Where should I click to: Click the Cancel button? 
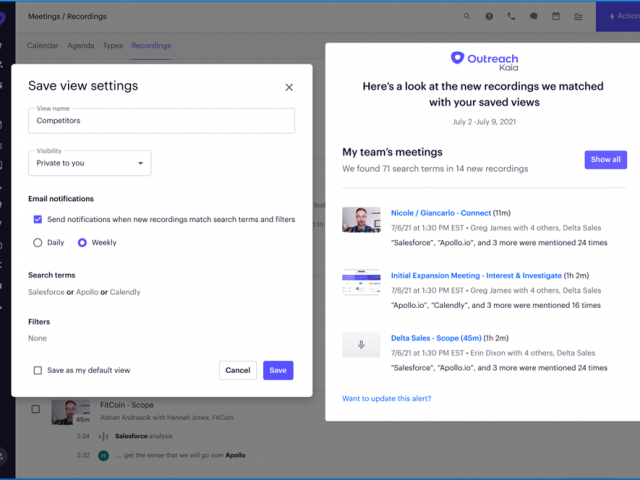click(x=238, y=371)
